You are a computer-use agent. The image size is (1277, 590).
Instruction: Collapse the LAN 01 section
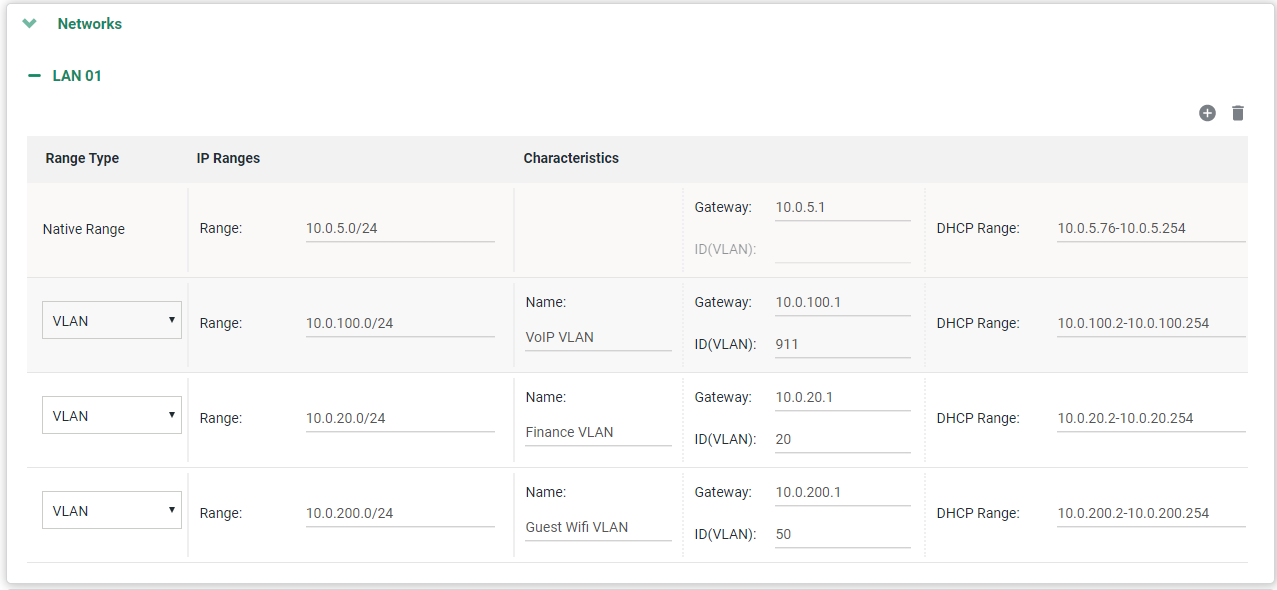click(x=34, y=76)
